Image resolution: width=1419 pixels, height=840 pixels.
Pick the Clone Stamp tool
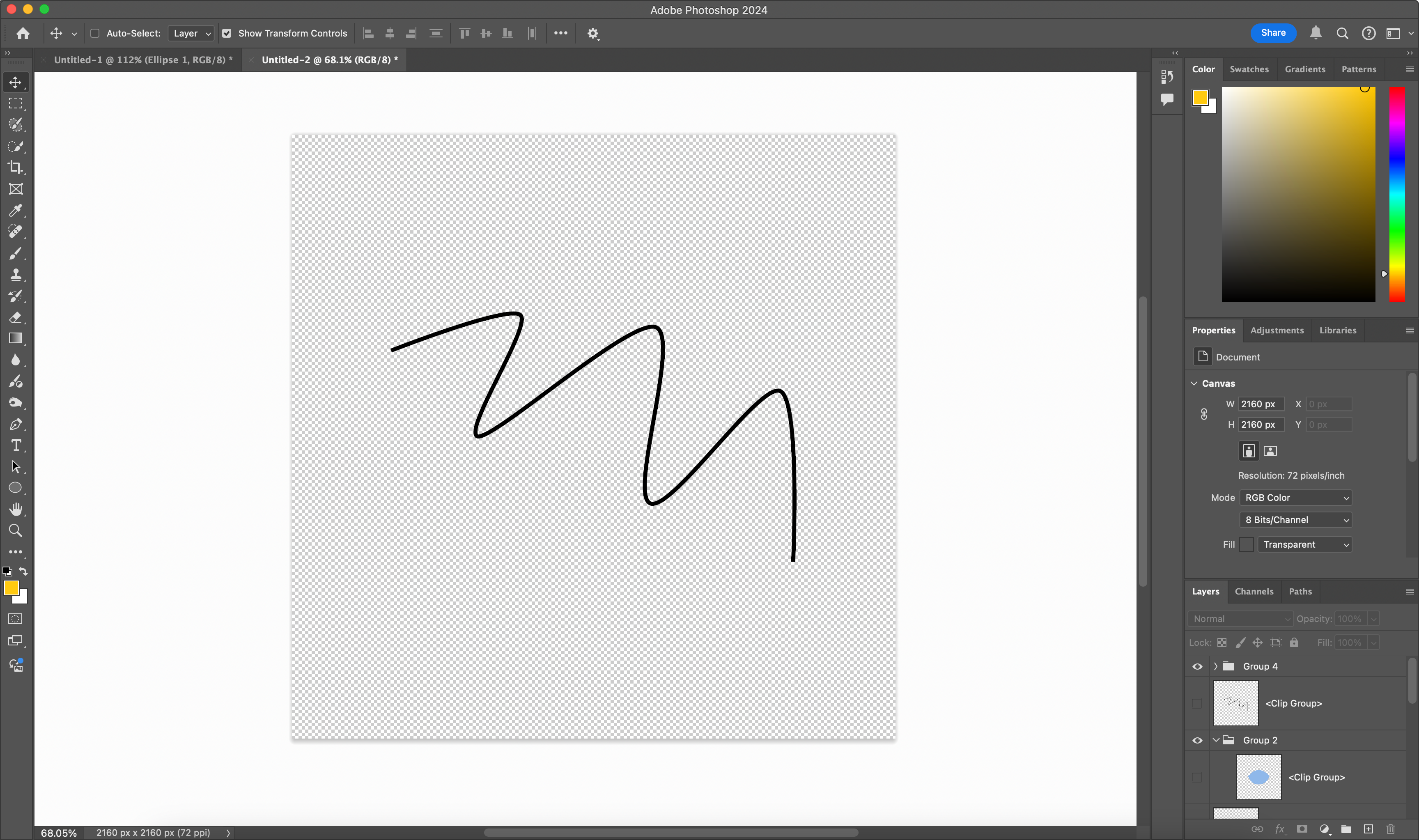pos(15,275)
